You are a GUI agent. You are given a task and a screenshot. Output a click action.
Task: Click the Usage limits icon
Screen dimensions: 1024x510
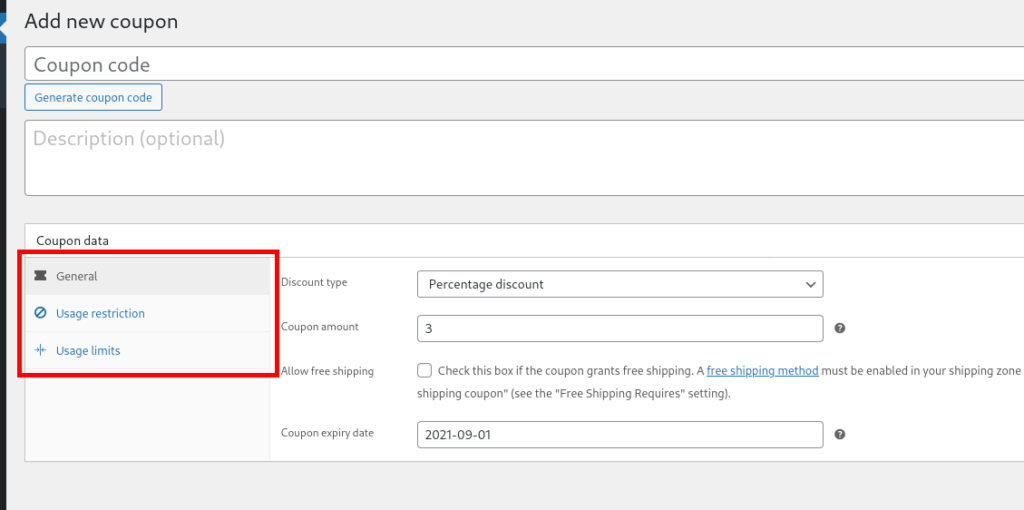coord(40,351)
